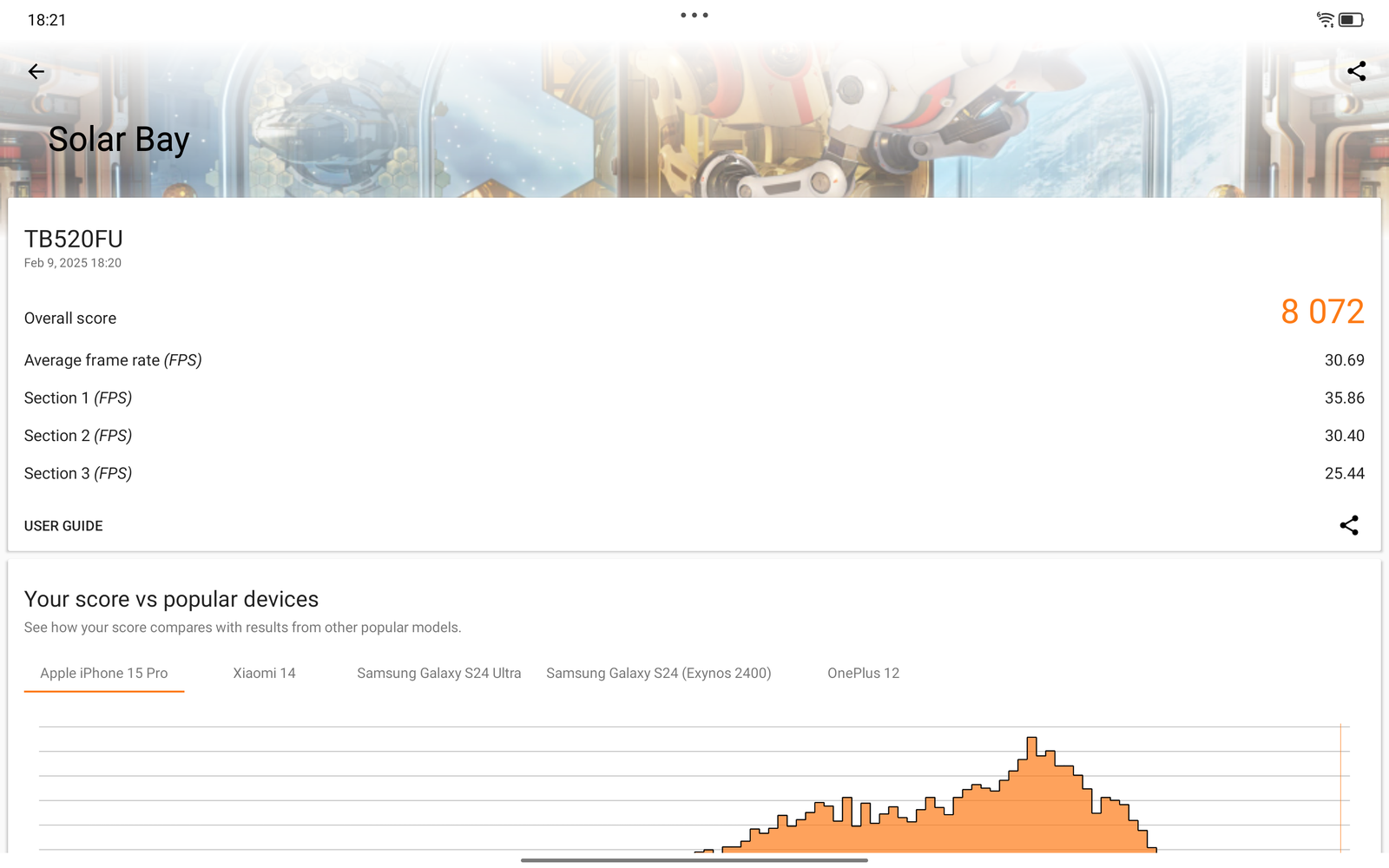The height and width of the screenshot is (868, 1389).
Task: Tap the orange overall score 8 072
Action: click(x=1321, y=312)
